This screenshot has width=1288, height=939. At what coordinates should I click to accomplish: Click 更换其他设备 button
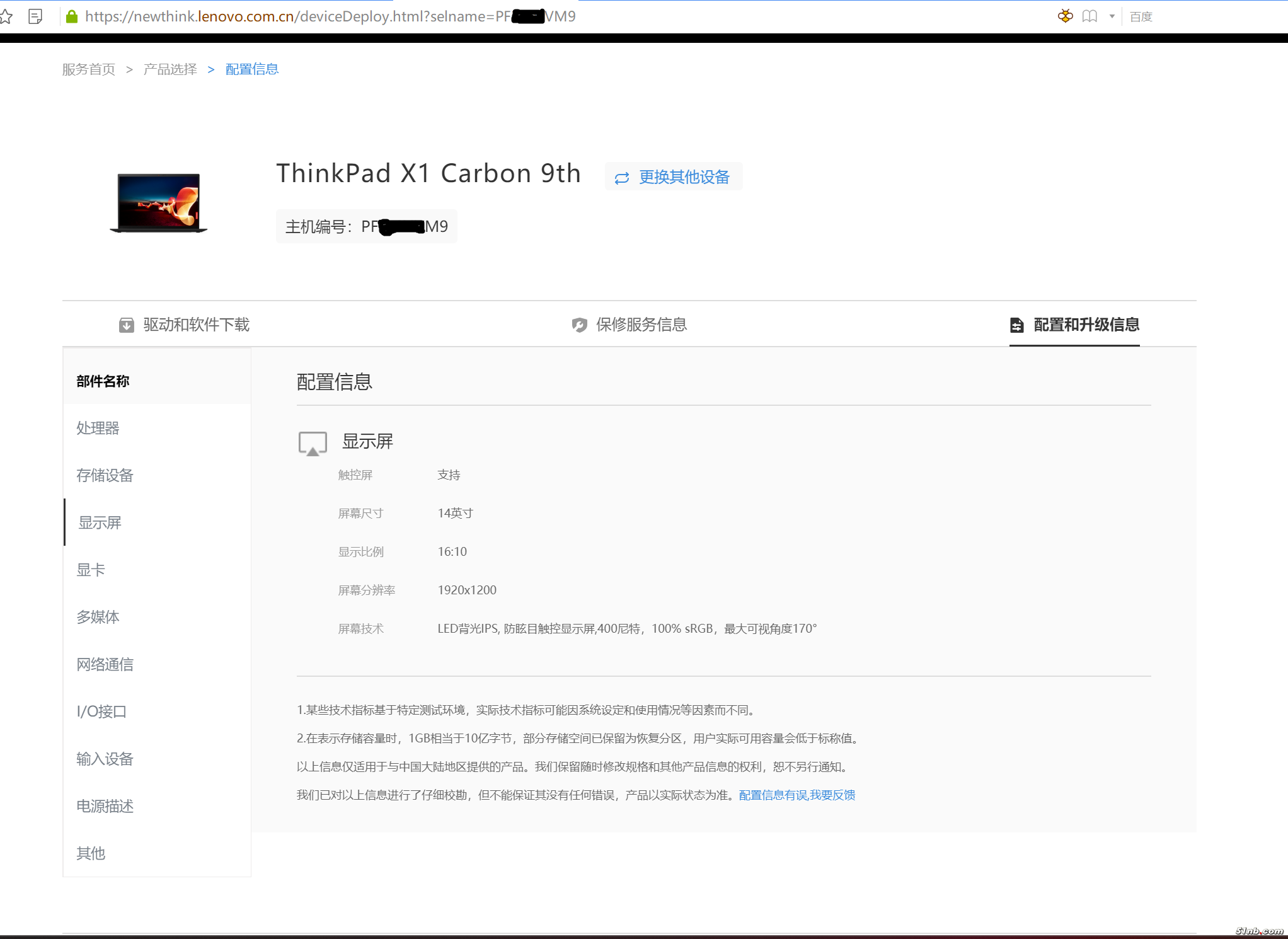click(x=674, y=176)
